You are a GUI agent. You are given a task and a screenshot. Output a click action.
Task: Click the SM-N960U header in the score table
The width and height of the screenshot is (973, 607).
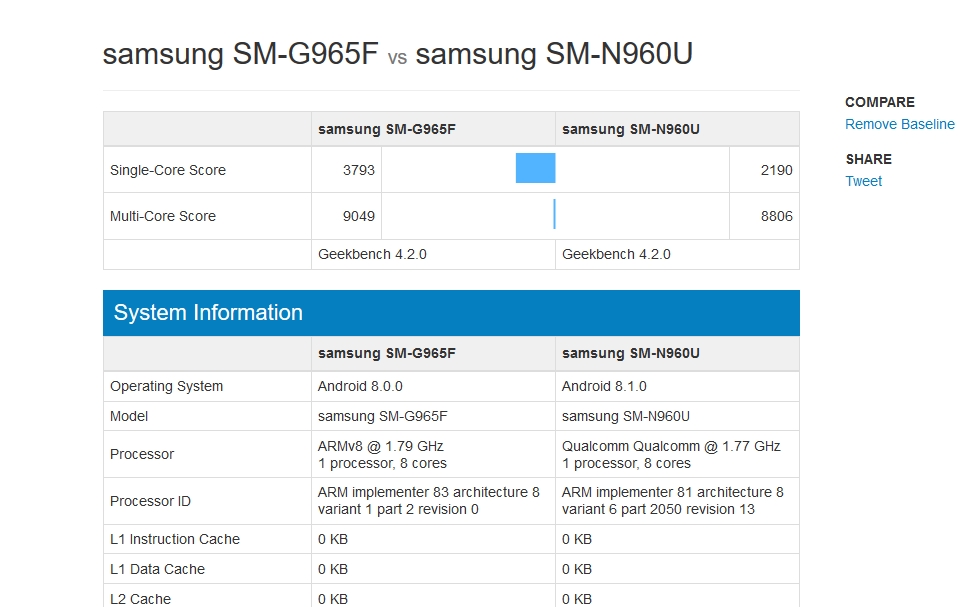point(630,129)
